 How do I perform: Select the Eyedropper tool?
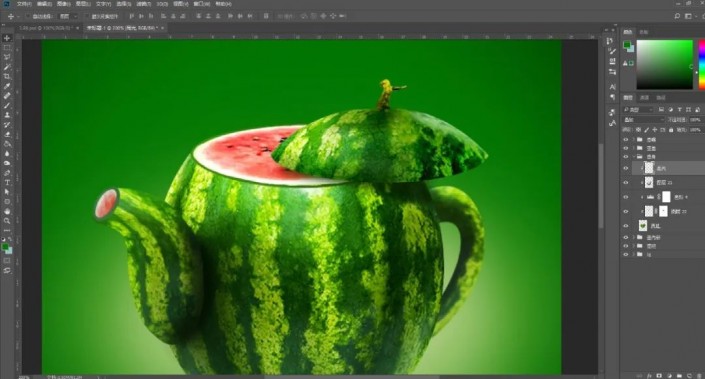click(x=7, y=86)
